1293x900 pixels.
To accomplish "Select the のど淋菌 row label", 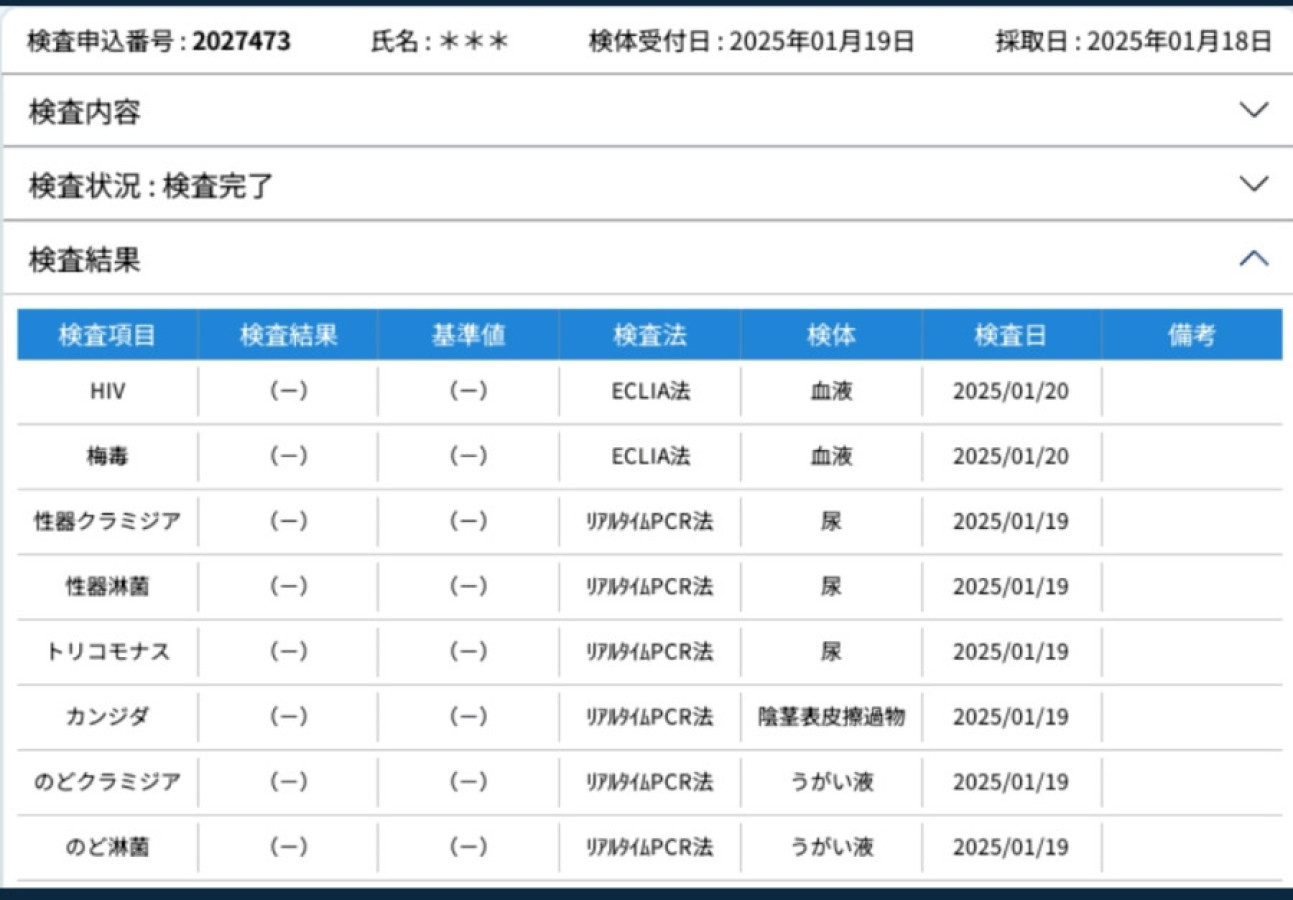I will click(107, 847).
